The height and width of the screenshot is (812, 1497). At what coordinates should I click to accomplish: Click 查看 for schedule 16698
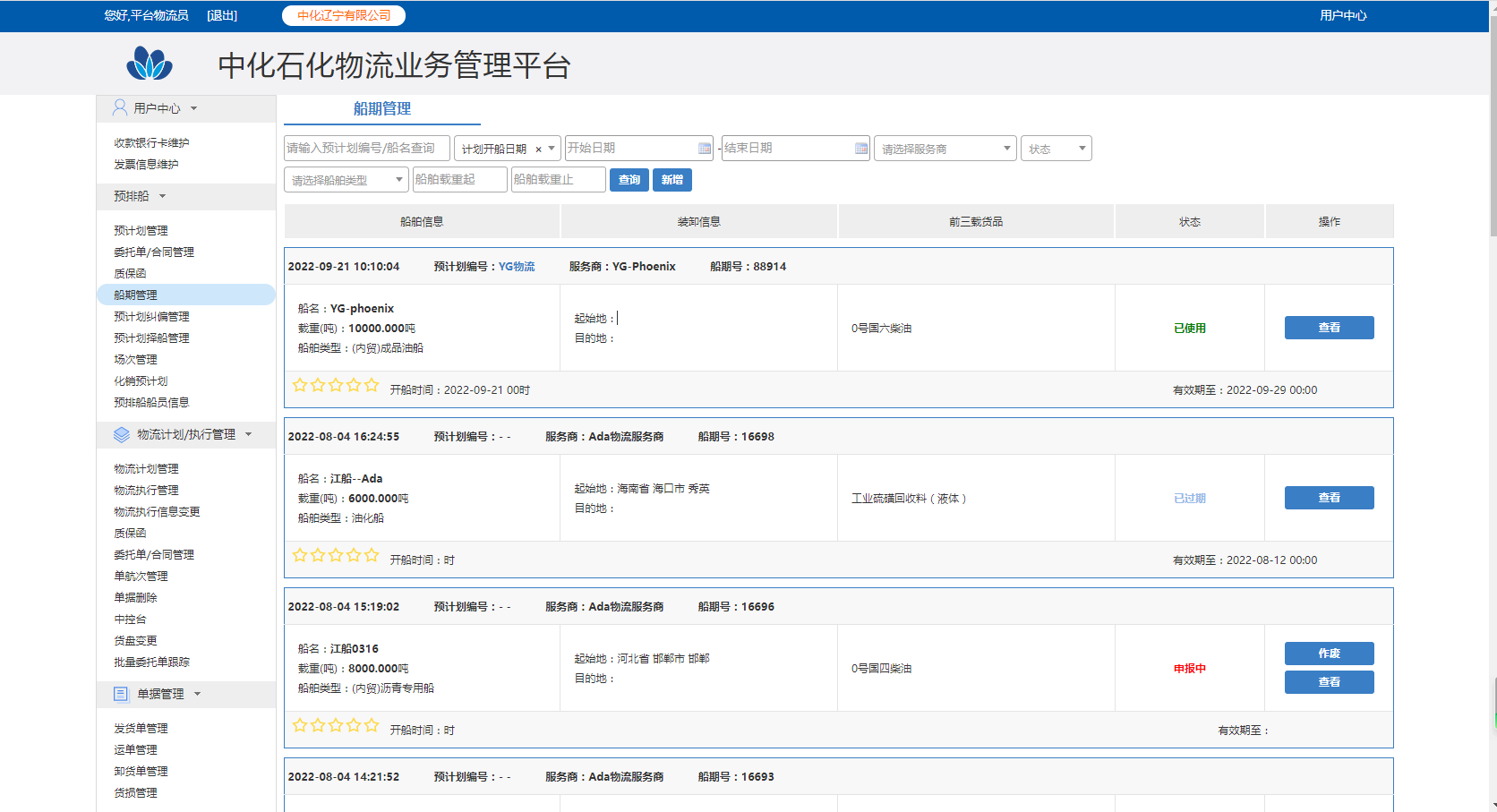click(1330, 498)
